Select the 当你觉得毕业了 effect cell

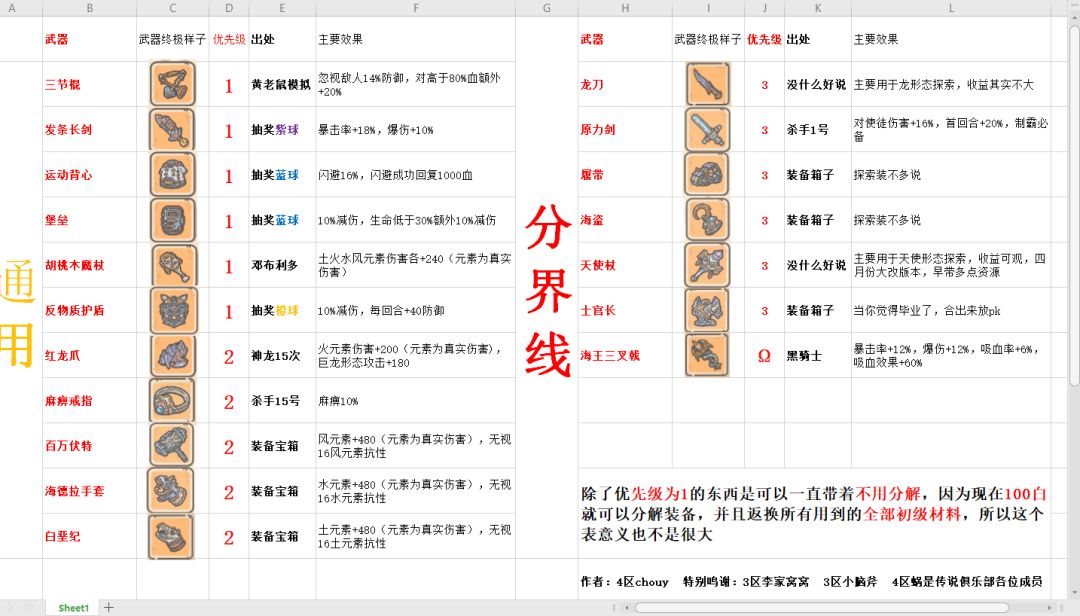click(951, 310)
